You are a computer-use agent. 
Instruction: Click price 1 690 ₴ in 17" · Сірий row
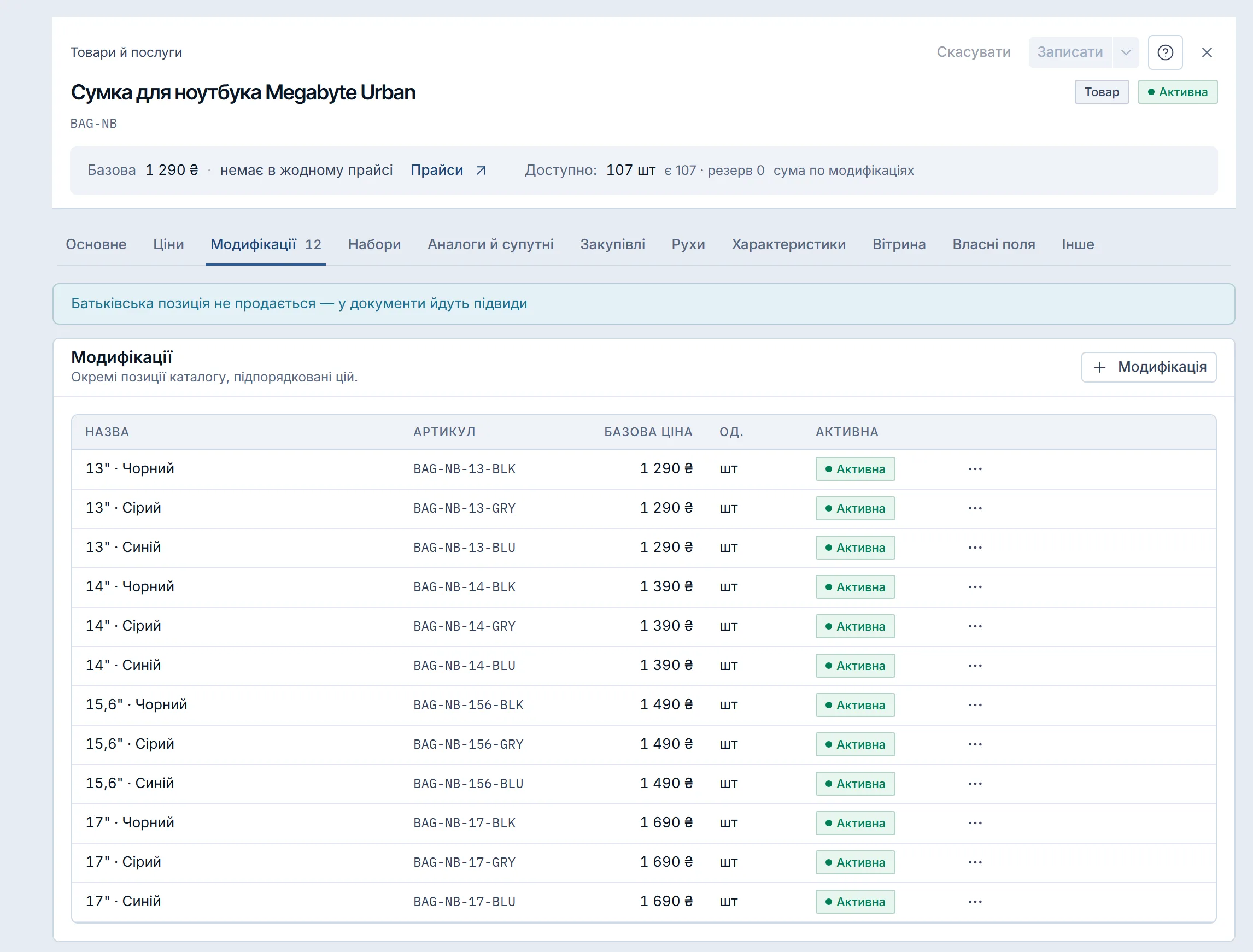coord(666,862)
